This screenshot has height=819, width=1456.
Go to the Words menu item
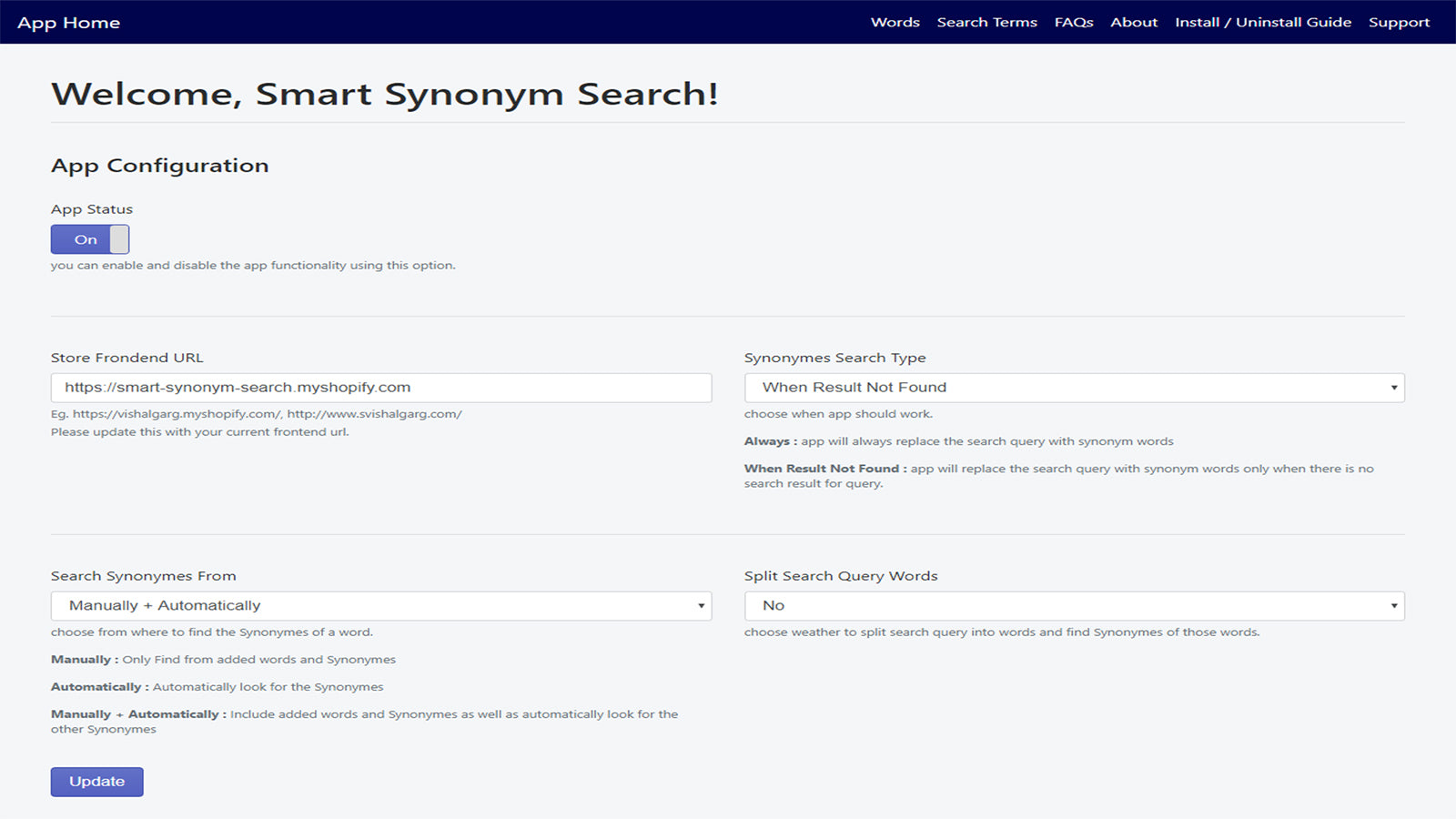(895, 23)
